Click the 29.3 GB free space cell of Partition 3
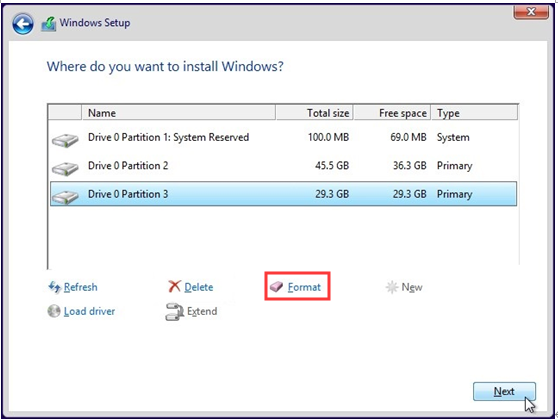The height and width of the screenshot is (420, 558). 410,194
